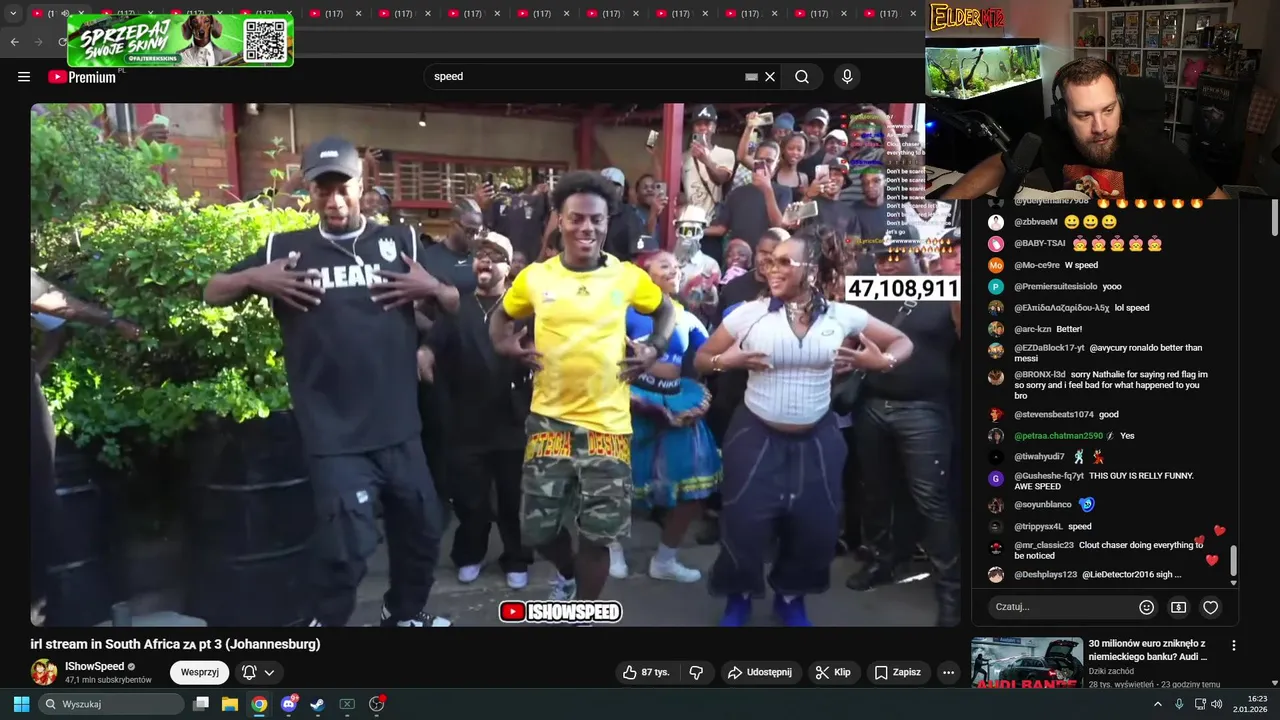Click the Udostępnij share button
This screenshot has height=720, width=1280.
tap(759, 672)
